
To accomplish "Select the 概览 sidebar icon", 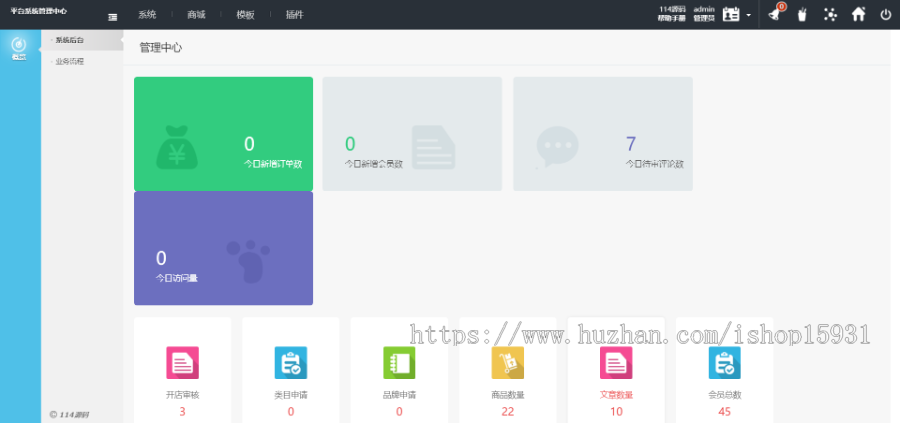I will click(x=20, y=48).
